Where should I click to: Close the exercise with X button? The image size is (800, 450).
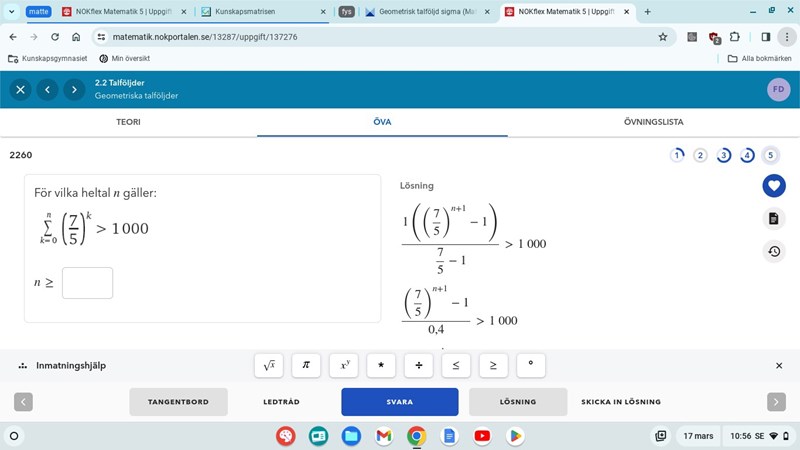20,90
